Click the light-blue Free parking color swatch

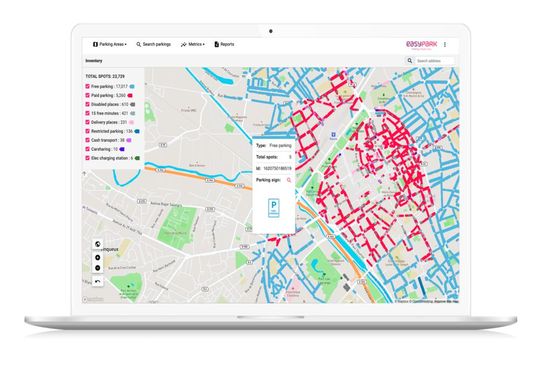click(132, 86)
